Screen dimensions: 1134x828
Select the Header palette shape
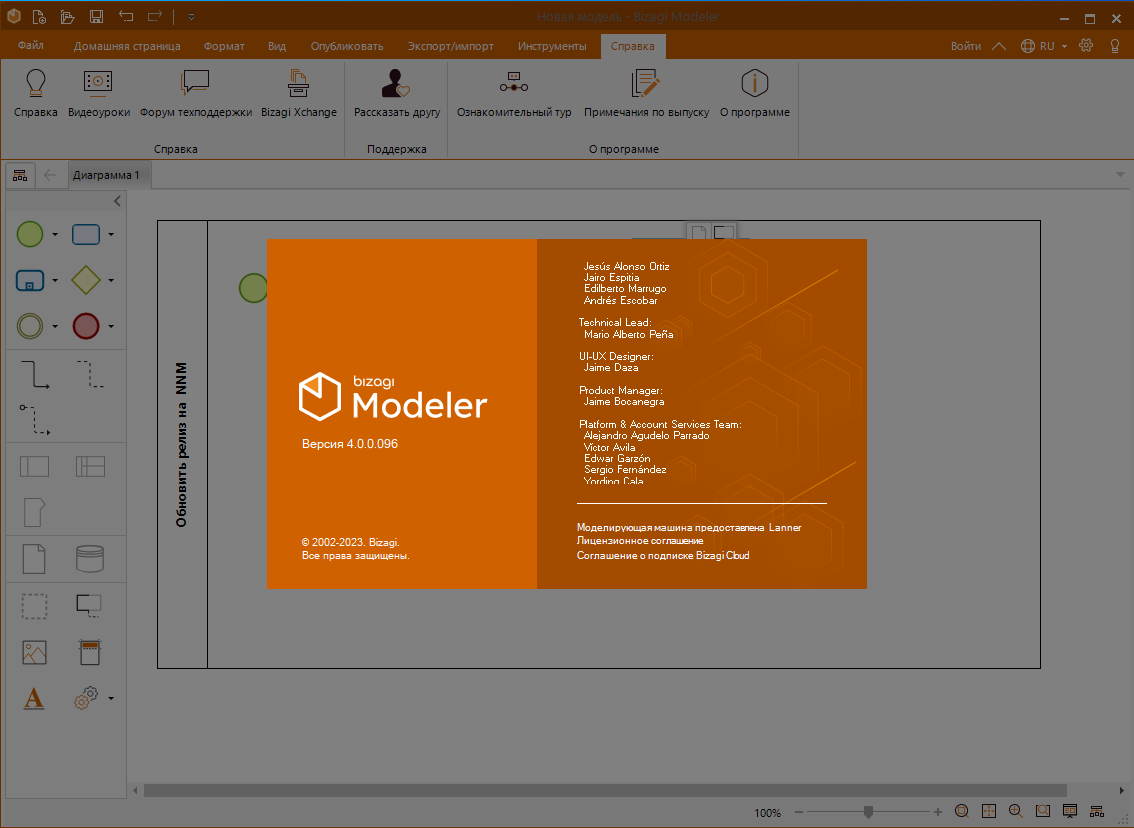click(x=90, y=652)
